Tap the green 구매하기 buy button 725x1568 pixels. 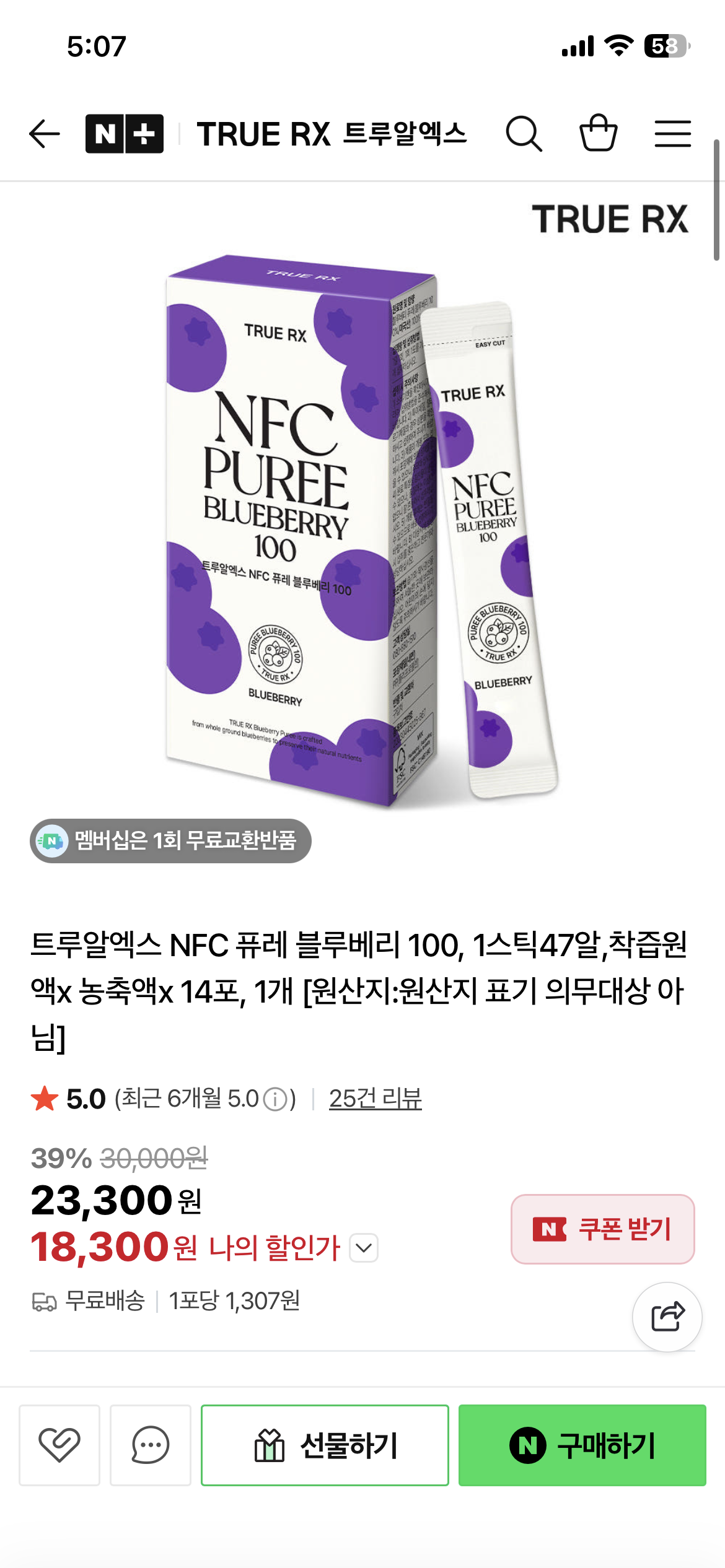click(x=582, y=1445)
